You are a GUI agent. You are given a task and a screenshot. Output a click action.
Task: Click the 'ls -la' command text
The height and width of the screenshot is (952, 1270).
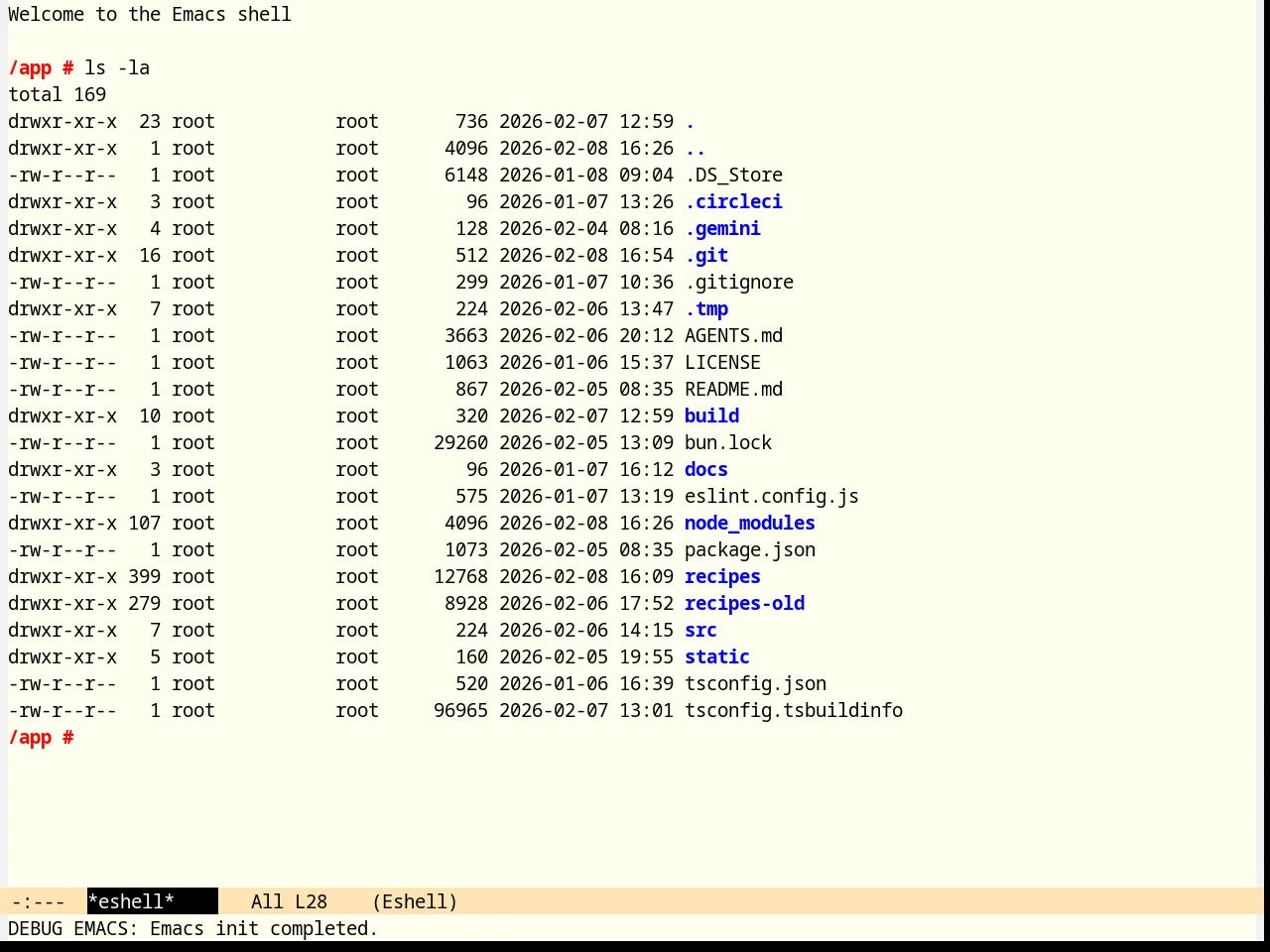click(117, 68)
